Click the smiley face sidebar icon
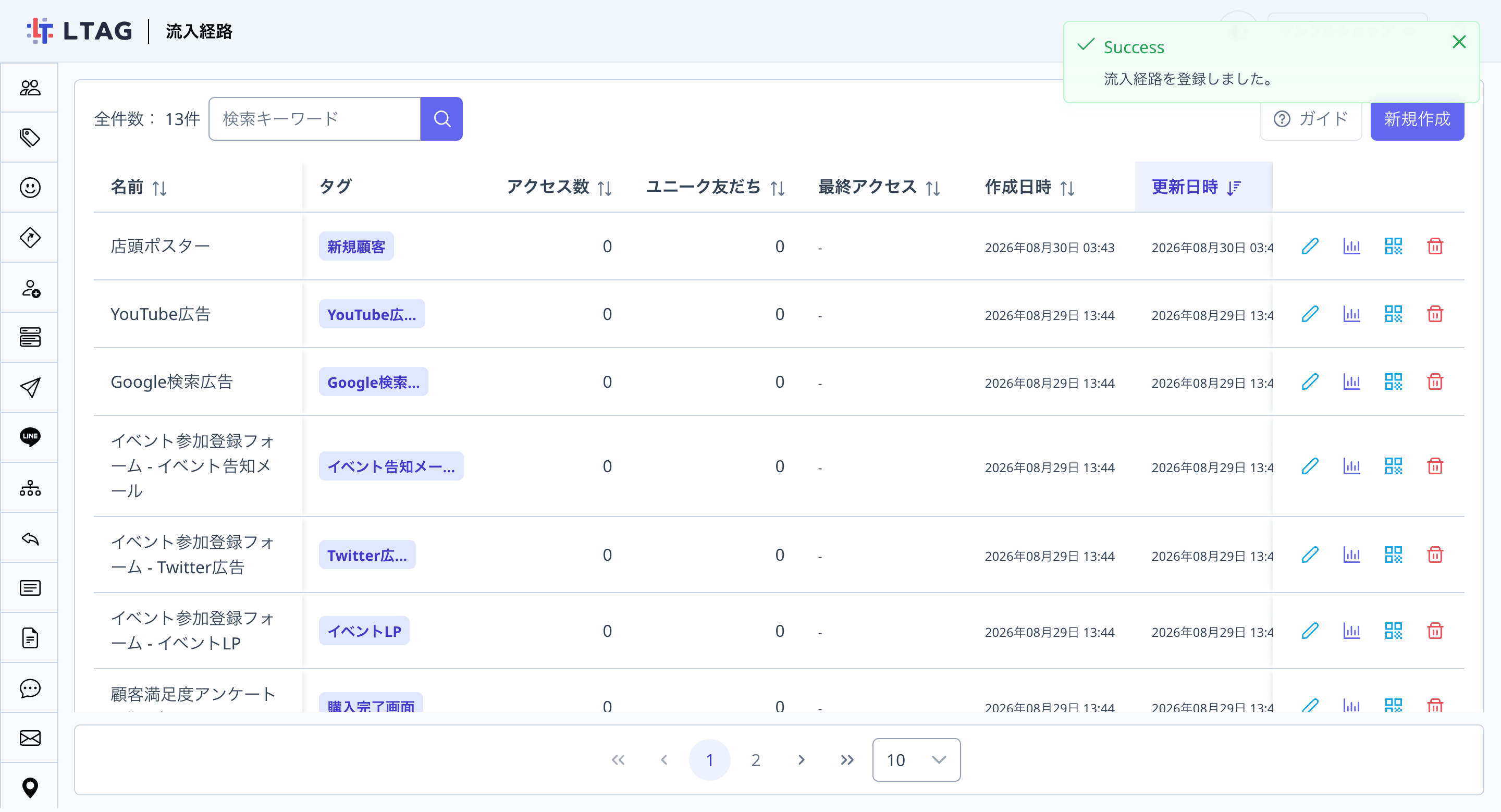This screenshot has width=1501, height=812. click(x=30, y=188)
